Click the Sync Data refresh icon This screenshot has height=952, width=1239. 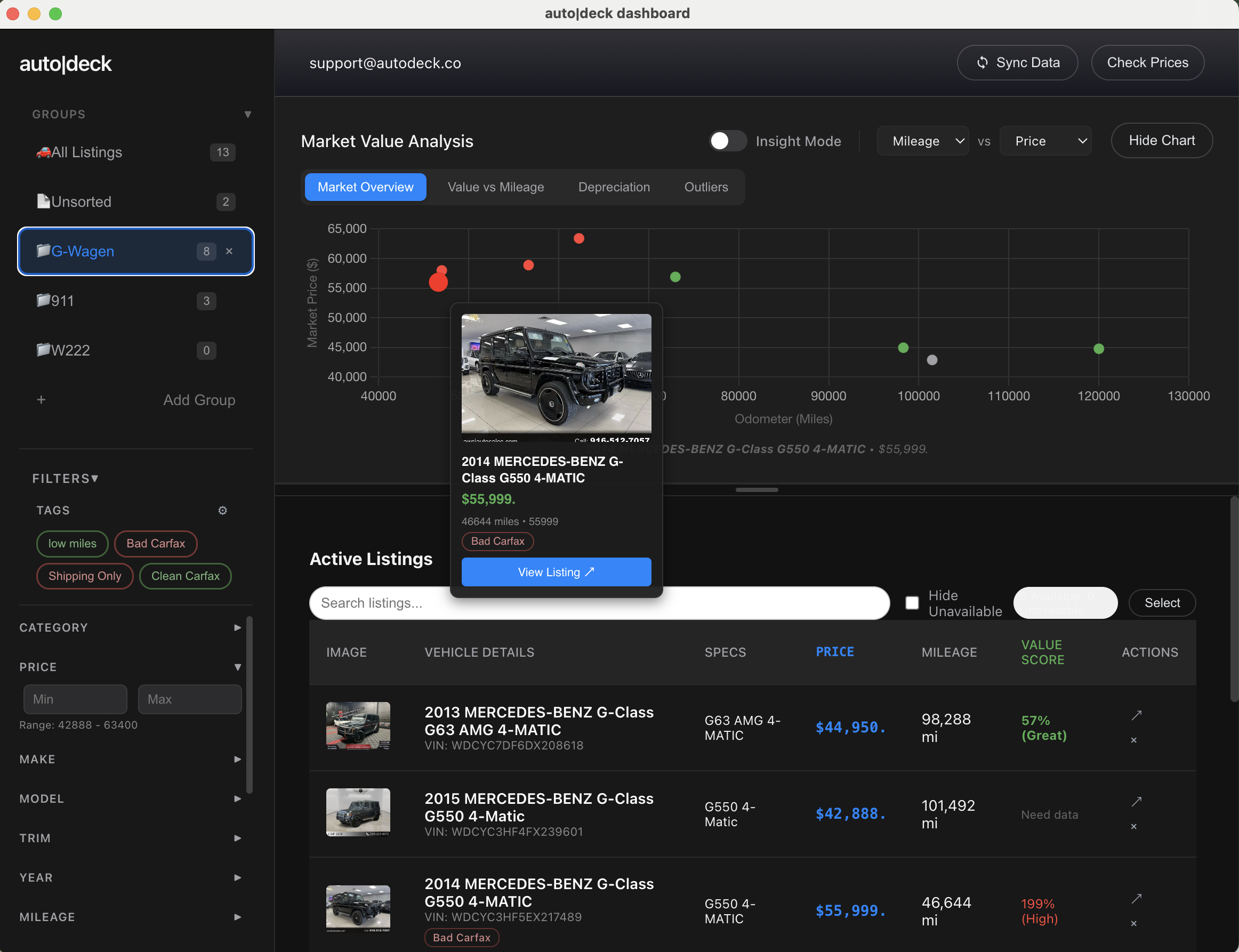click(983, 62)
